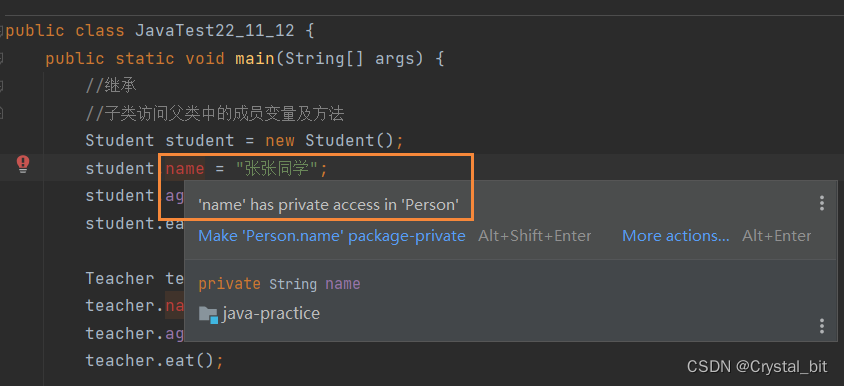Screen dimensions: 844x386
Task: Collapse the JavaTest22_11_12 class fold marker
Action: pos(2,31)
